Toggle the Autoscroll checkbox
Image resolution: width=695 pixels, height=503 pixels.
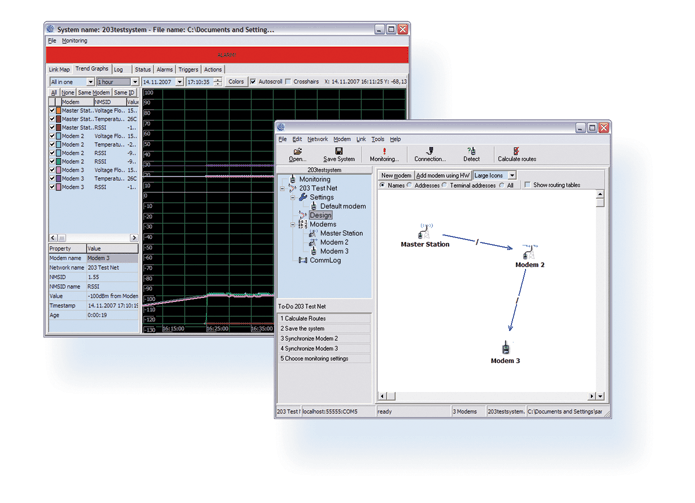pyautogui.click(x=253, y=82)
